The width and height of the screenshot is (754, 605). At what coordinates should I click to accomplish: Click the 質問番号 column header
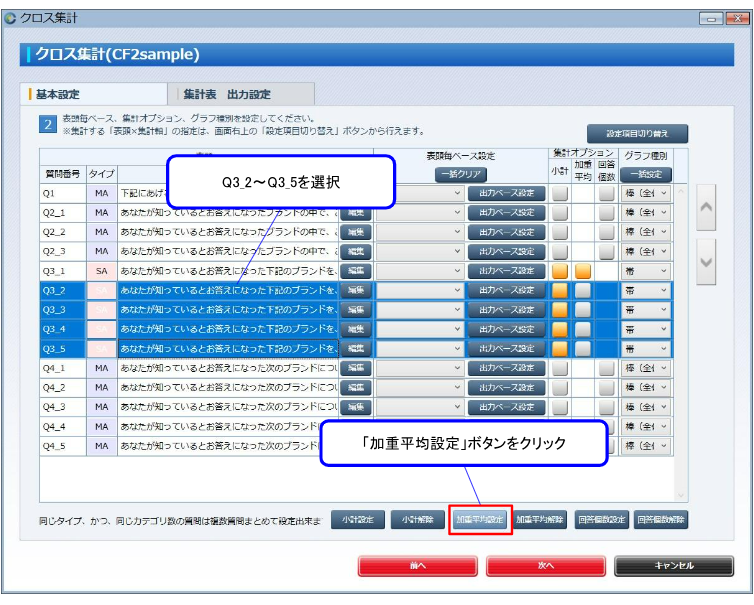[x=63, y=174]
